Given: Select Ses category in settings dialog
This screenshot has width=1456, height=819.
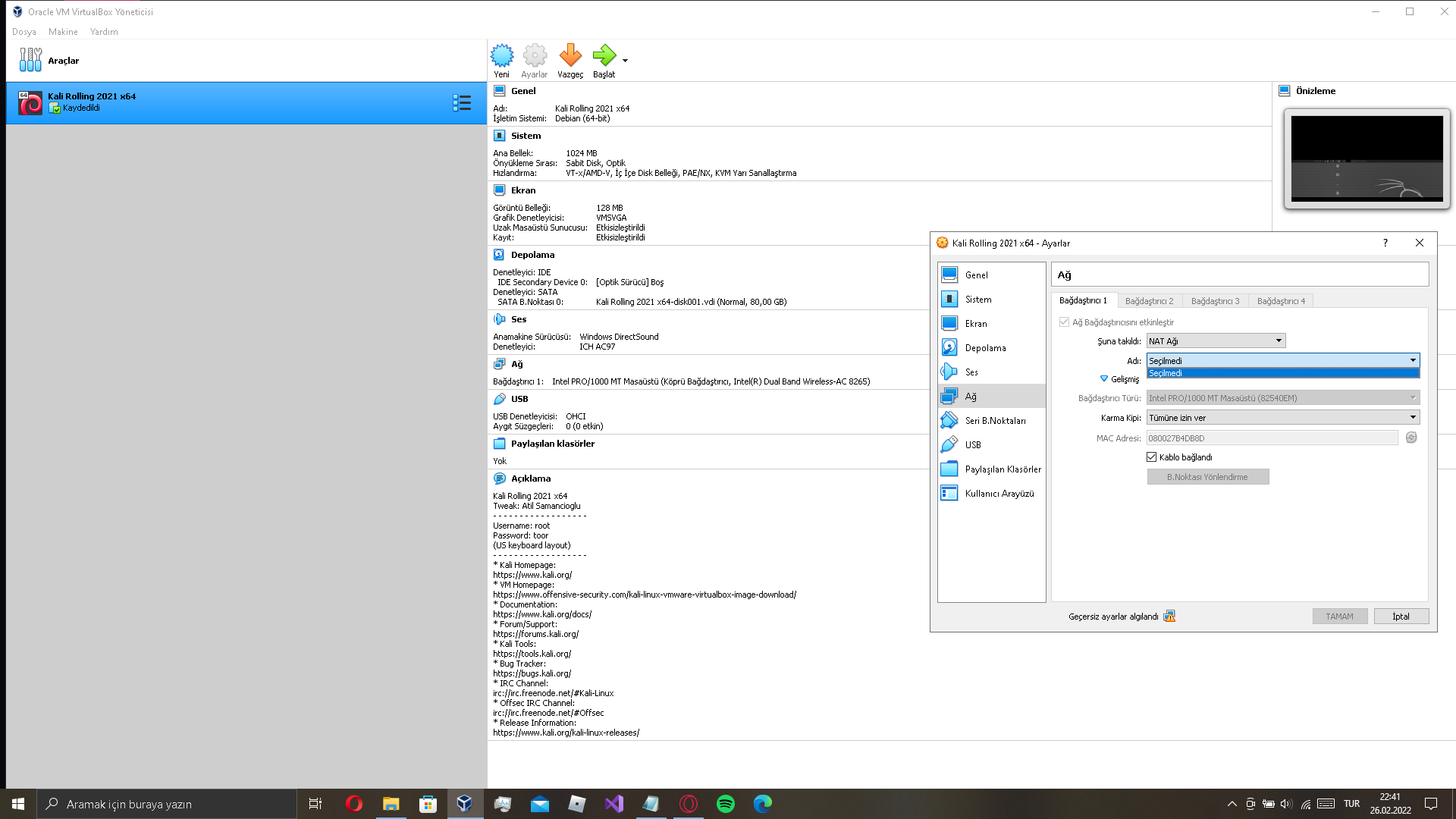Looking at the screenshot, I should (x=991, y=372).
